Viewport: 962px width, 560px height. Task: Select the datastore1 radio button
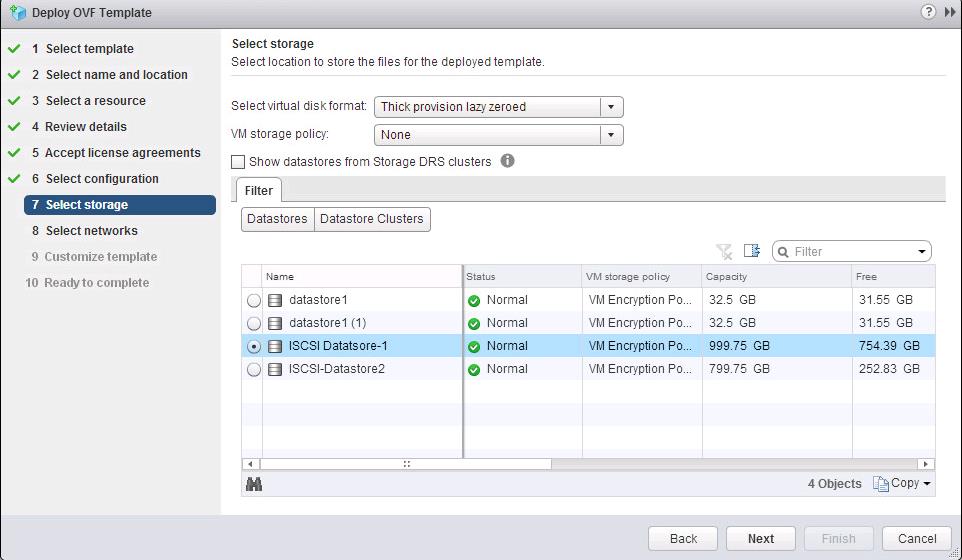pyautogui.click(x=254, y=301)
